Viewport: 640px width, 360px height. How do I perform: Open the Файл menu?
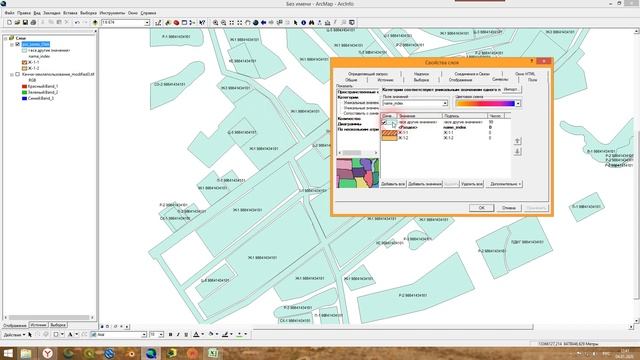point(9,13)
